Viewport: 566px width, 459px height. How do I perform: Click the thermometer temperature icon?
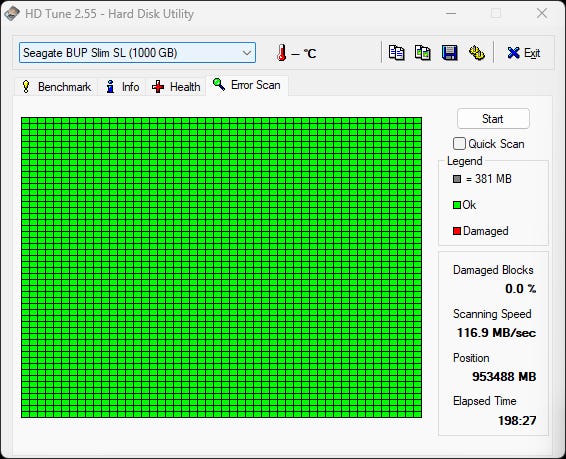click(282, 53)
